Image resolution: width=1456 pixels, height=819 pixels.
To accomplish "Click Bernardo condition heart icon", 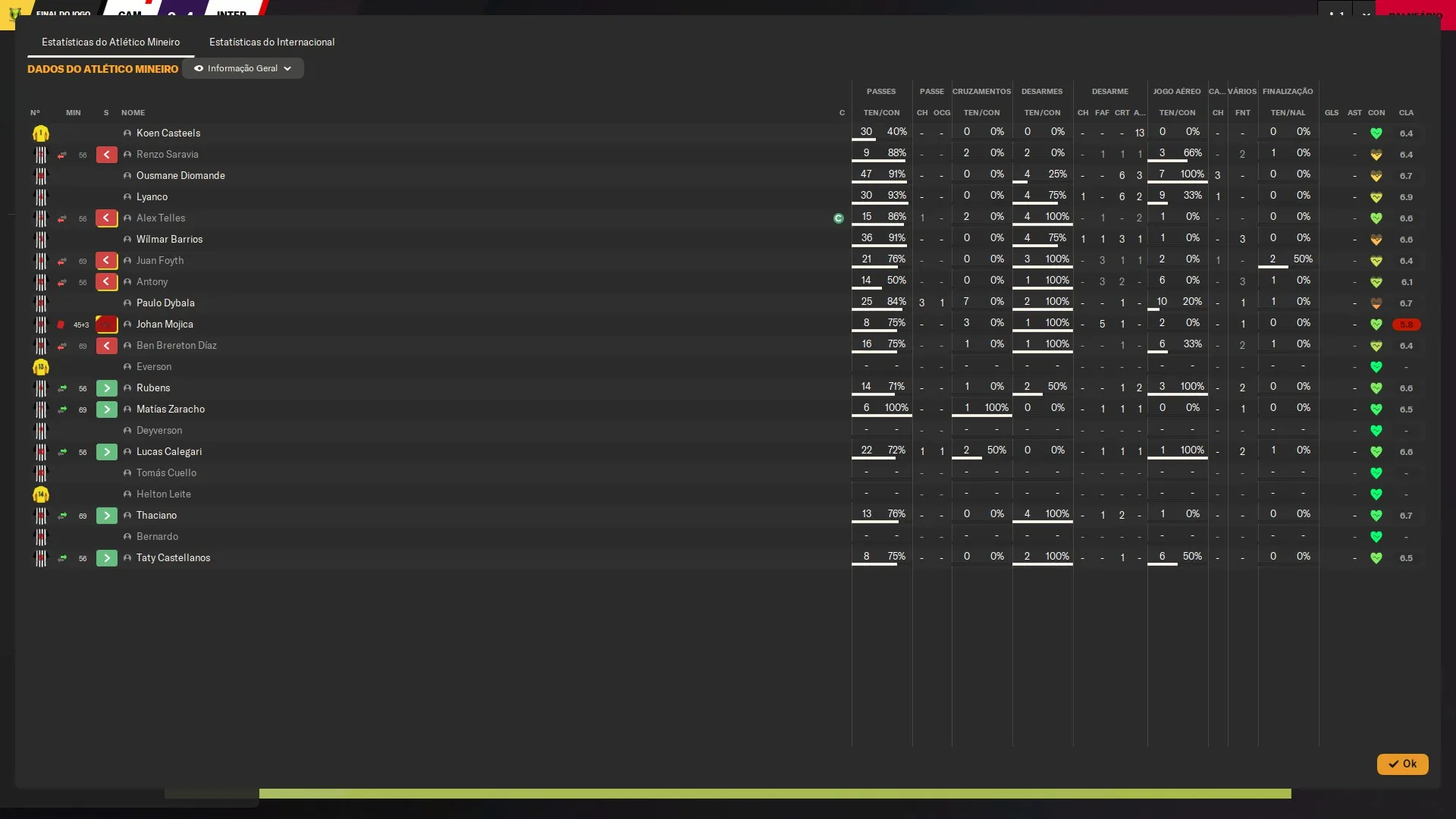I will [1376, 537].
